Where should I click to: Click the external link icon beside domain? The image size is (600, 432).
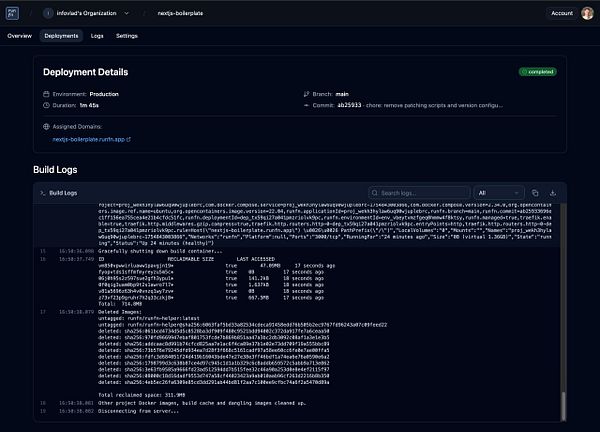click(x=129, y=139)
